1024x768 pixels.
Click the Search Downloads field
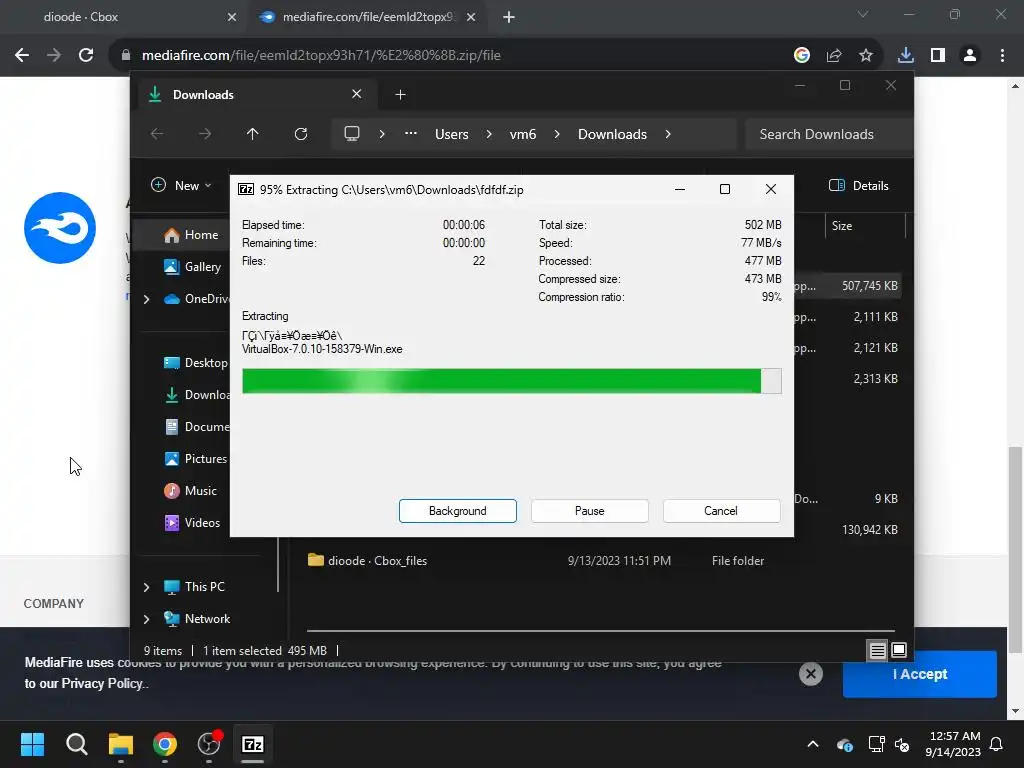pyautogui.click(x=828, y=134)
